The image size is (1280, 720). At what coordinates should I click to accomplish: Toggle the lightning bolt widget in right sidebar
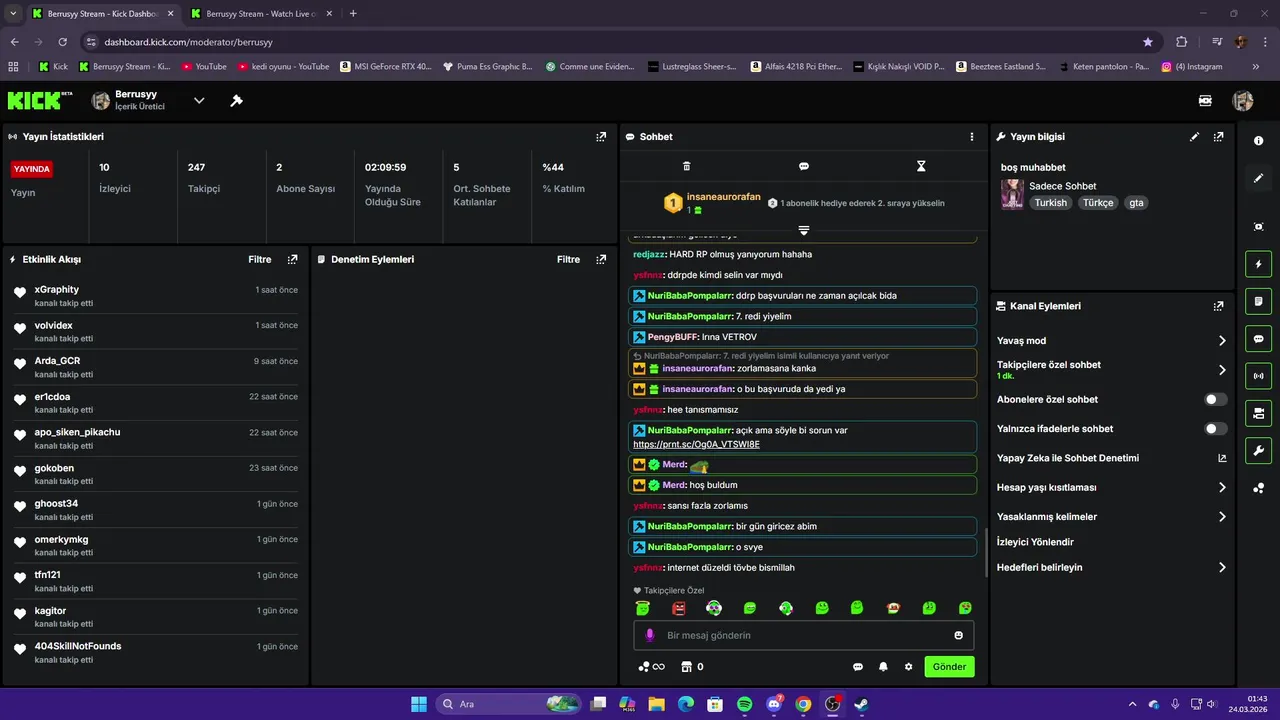tap(1258, 264)
